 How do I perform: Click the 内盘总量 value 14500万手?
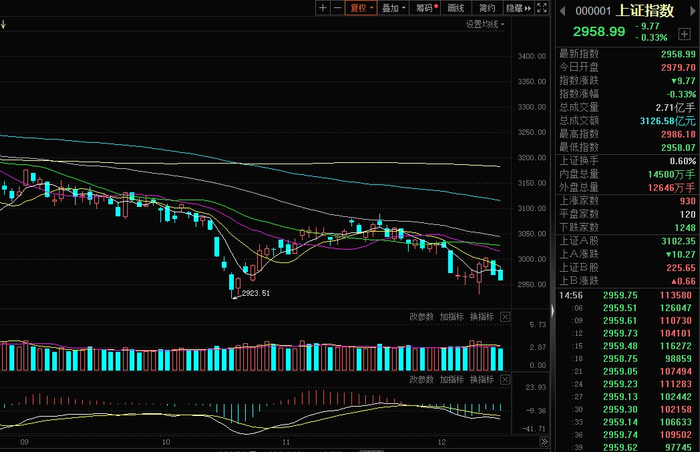pyautogui.click(x=671, y=175)
